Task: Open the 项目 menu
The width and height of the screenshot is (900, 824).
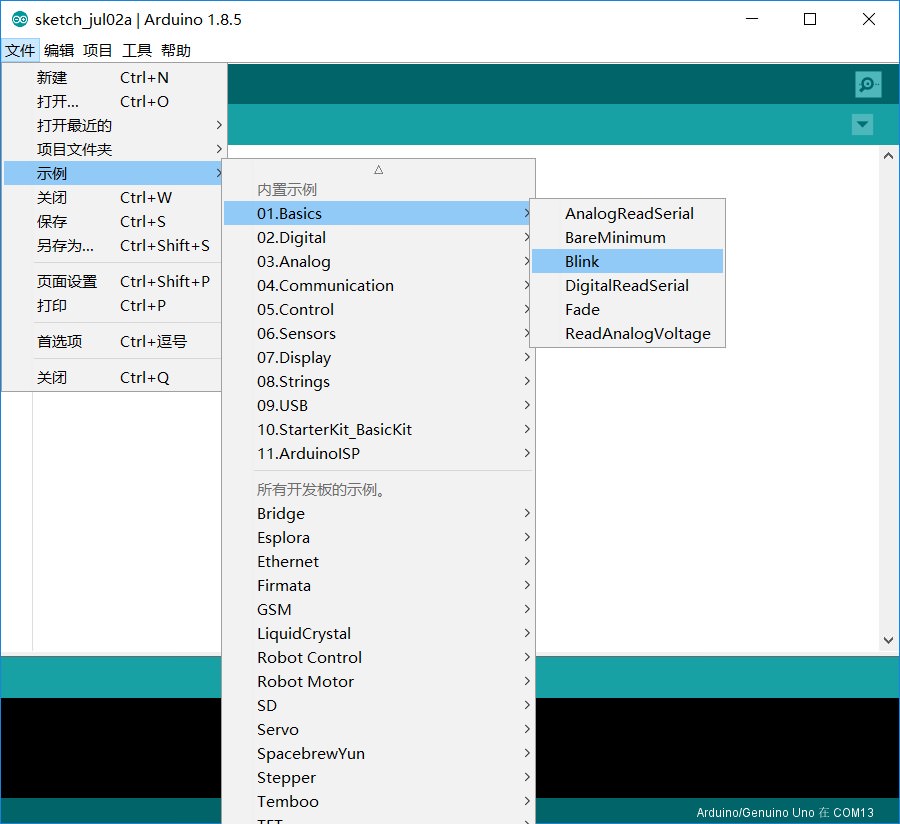Action: 98,50
